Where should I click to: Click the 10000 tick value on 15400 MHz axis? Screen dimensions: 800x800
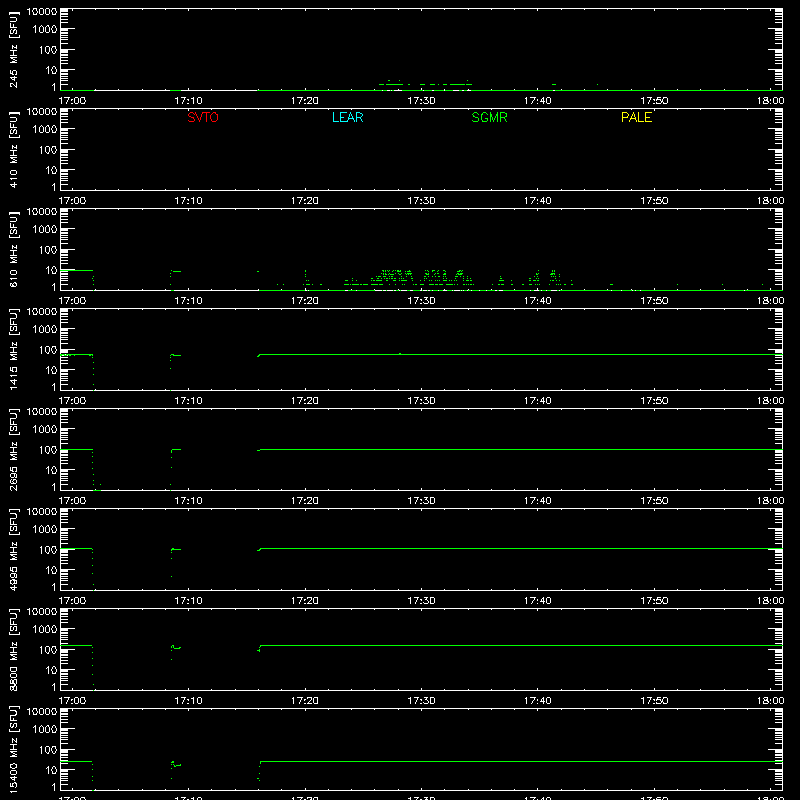coord(42,712)
